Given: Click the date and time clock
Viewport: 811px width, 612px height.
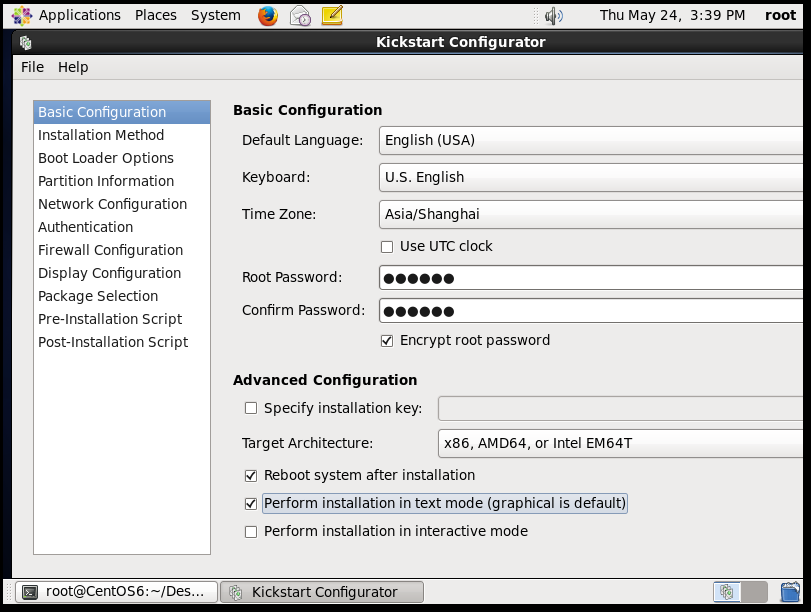Looking at the screenshot, I should [x=672, y=16].
